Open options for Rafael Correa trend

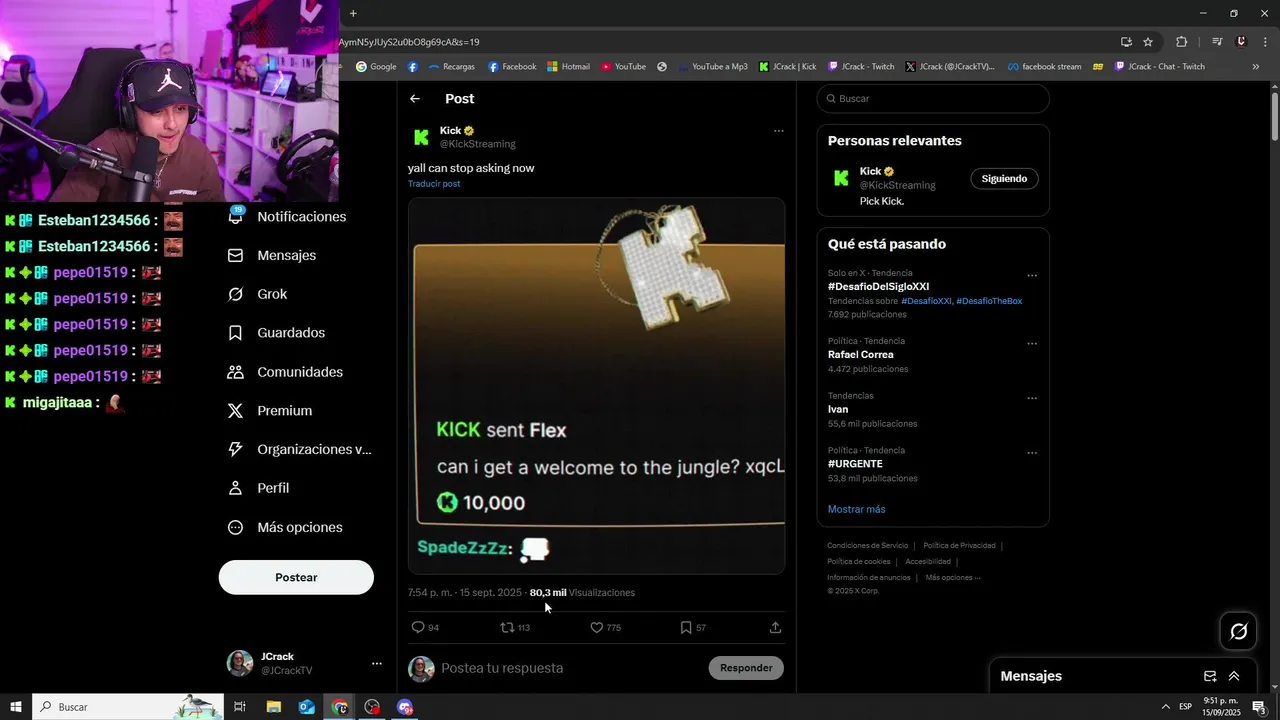[x=1032, y=344]
